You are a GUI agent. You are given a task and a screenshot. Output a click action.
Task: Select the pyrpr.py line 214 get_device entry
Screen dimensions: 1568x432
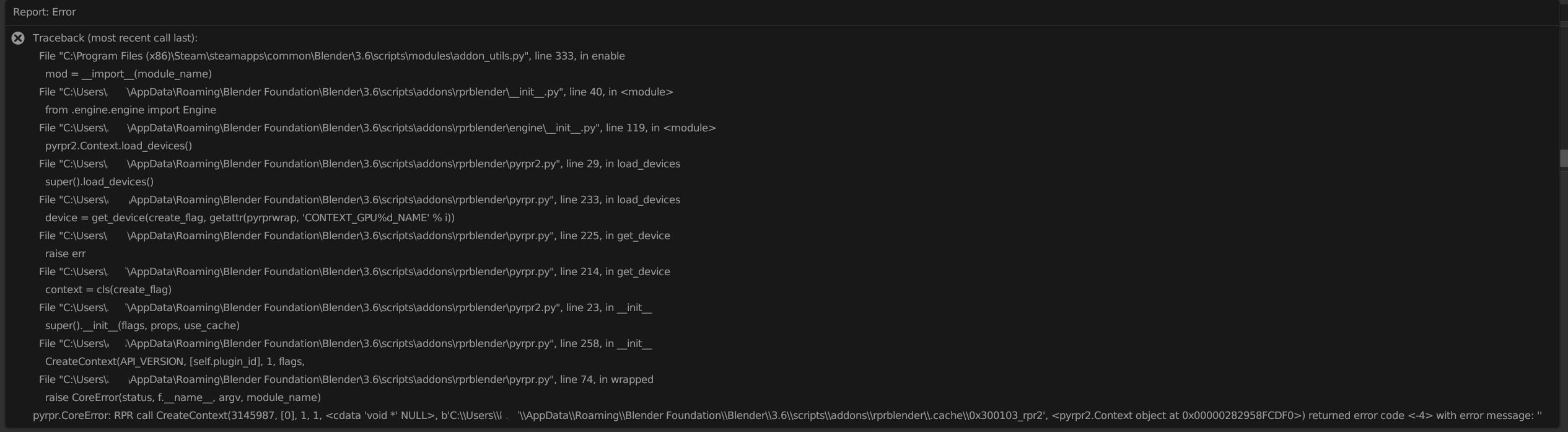354,271
